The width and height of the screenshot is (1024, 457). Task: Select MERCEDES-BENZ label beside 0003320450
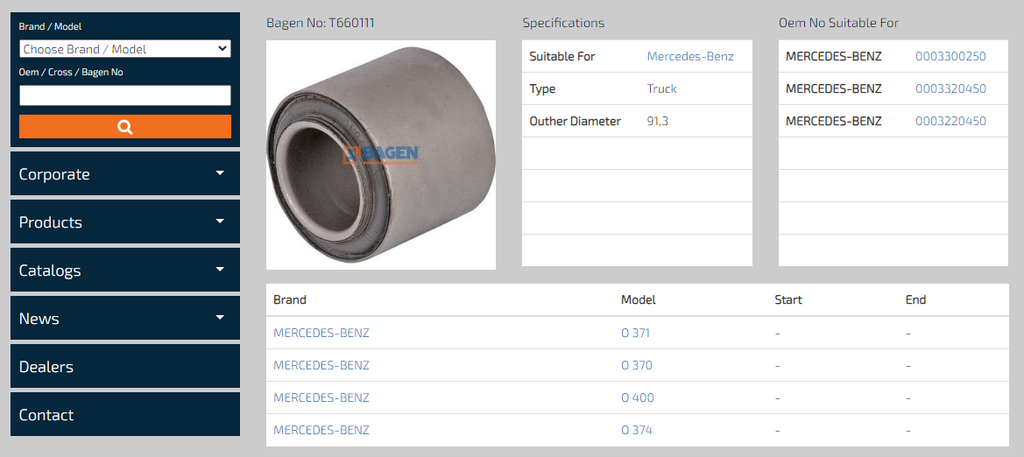pyautogui.click(x=833, y=89)
